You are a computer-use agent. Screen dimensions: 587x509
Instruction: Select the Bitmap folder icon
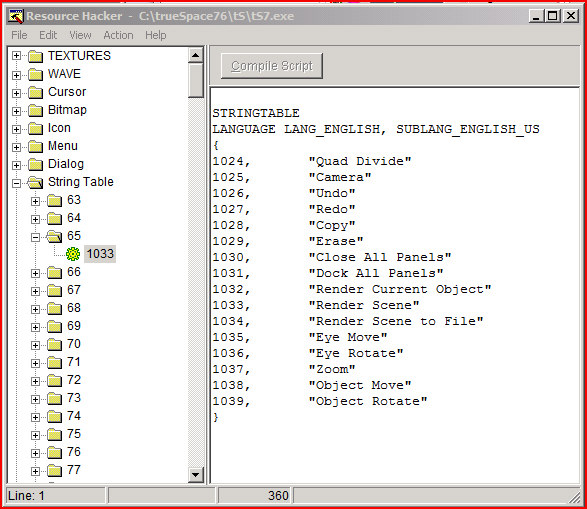pyautogui.click(x=36, y=110)
